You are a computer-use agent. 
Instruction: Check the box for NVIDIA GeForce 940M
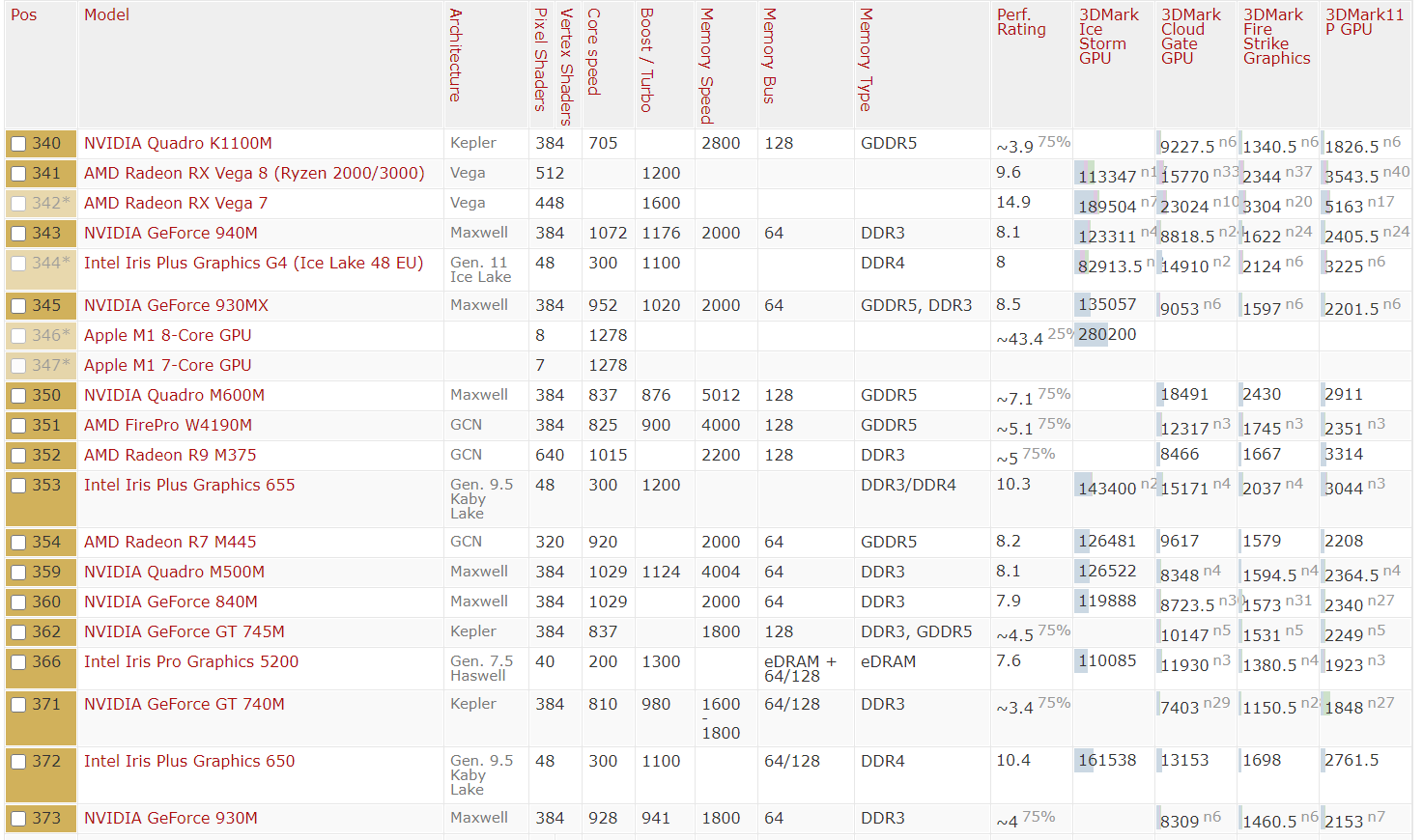(x=18, y=234)
